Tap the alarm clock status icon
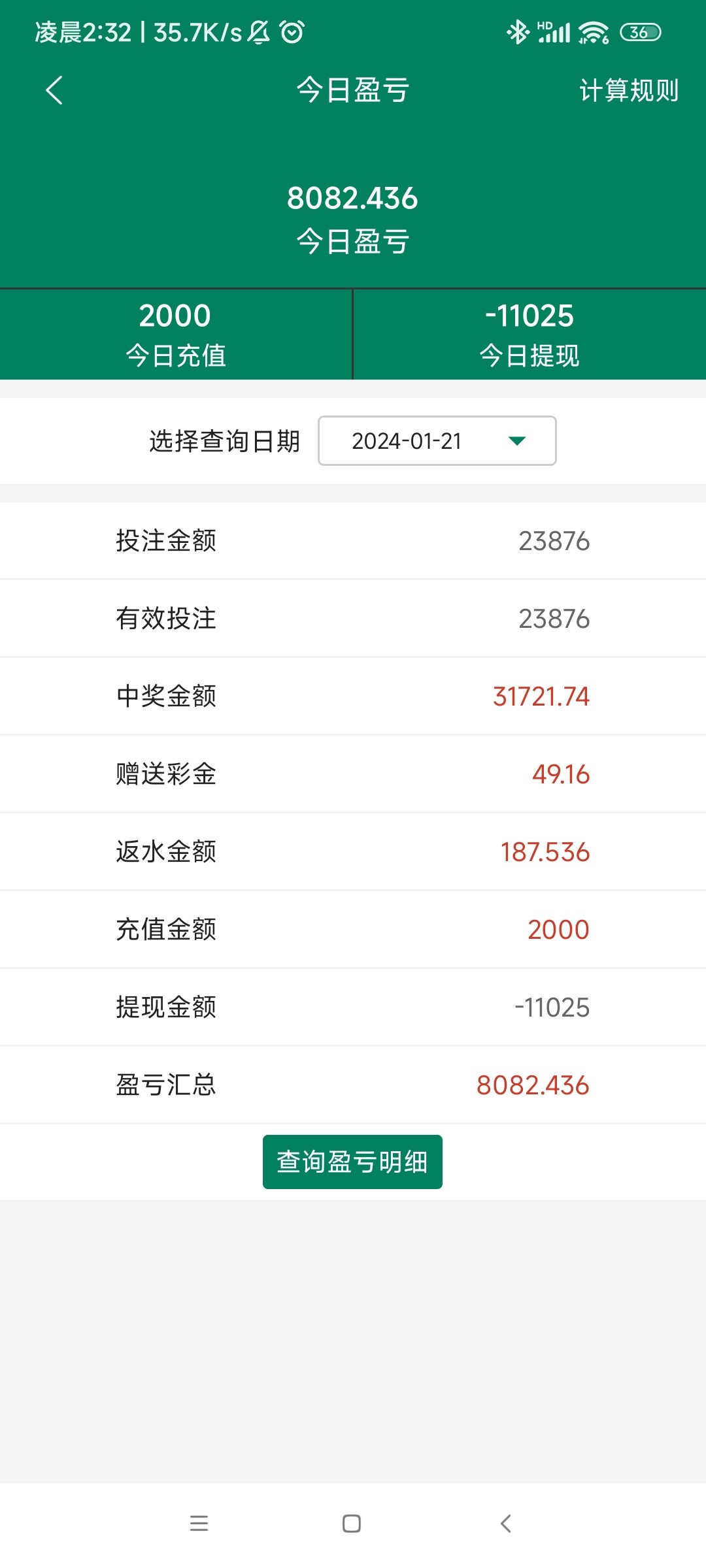The width and height of the screenshot is (706, 1568). pos(292,32)
